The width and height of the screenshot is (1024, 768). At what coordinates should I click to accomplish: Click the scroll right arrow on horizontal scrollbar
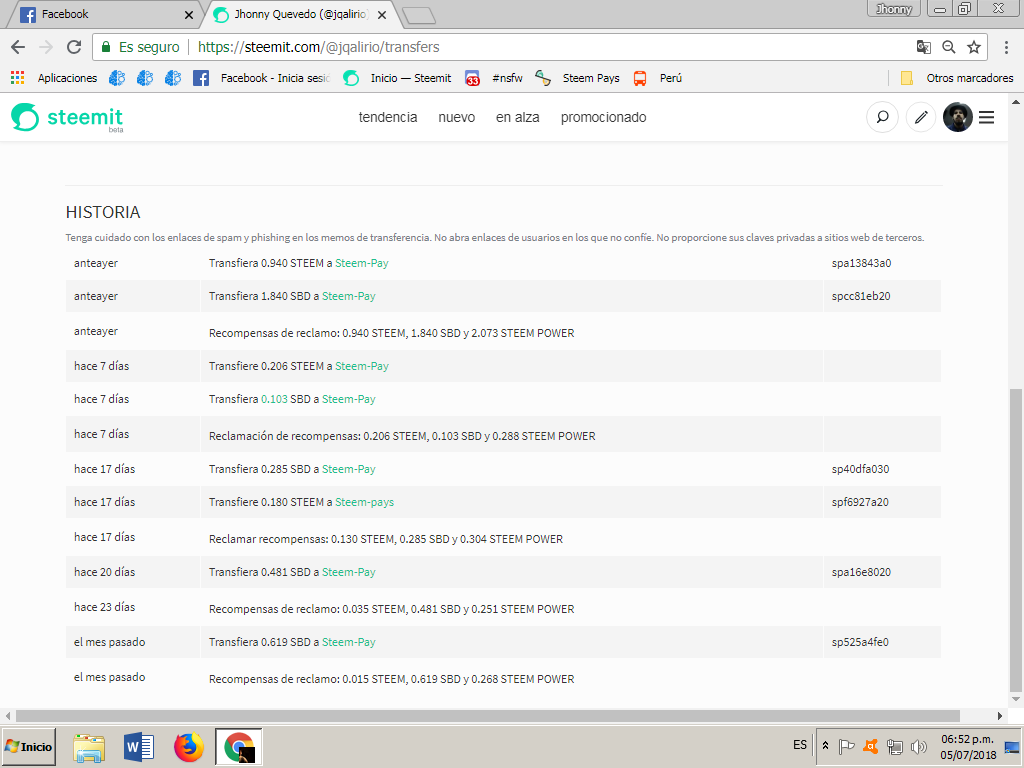coord(999,716)
